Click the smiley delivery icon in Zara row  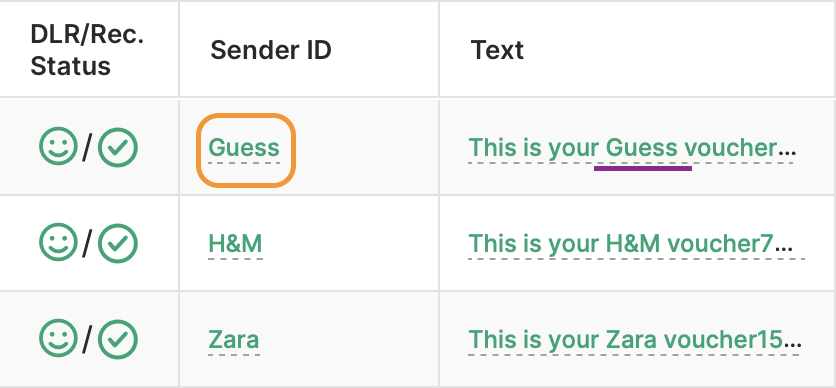[58, 338]
